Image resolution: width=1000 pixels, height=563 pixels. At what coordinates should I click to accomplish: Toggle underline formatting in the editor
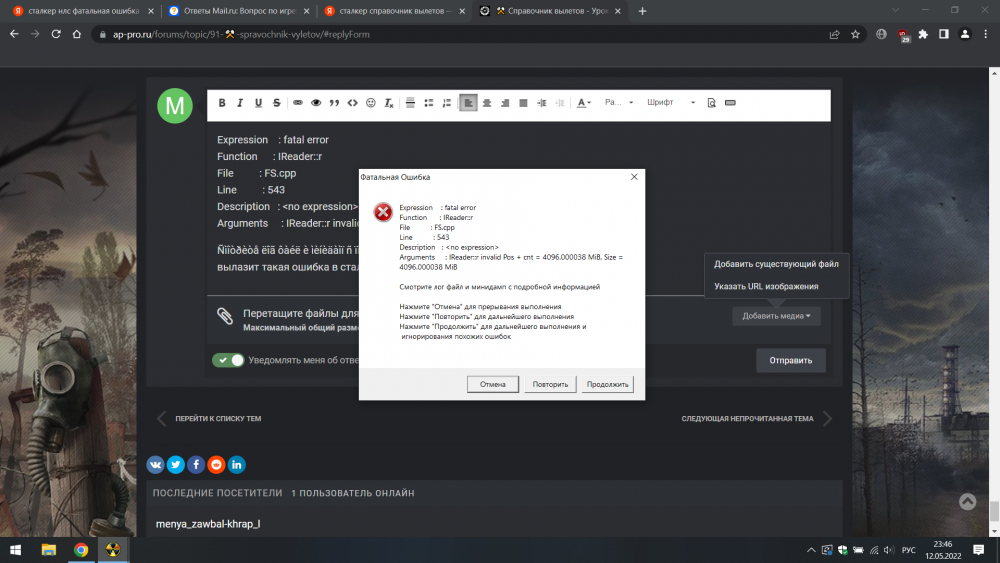(x=258, y=103)
